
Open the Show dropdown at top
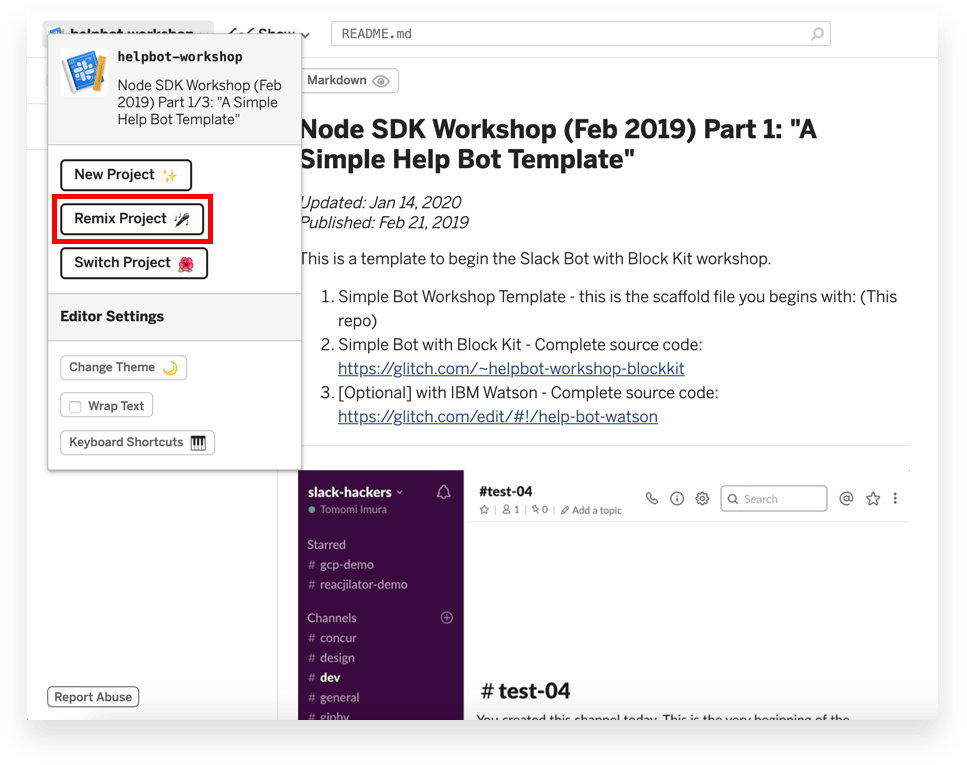click(269, 34)
